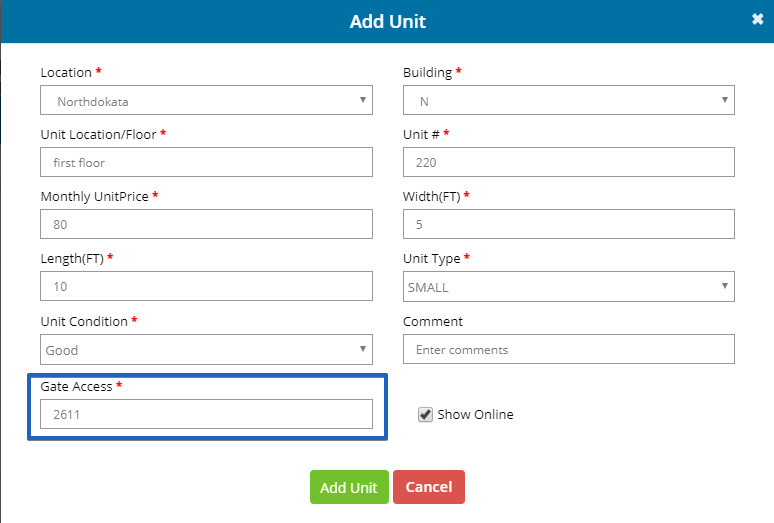Click the Unit Condition label text

[x=84, y=322]
